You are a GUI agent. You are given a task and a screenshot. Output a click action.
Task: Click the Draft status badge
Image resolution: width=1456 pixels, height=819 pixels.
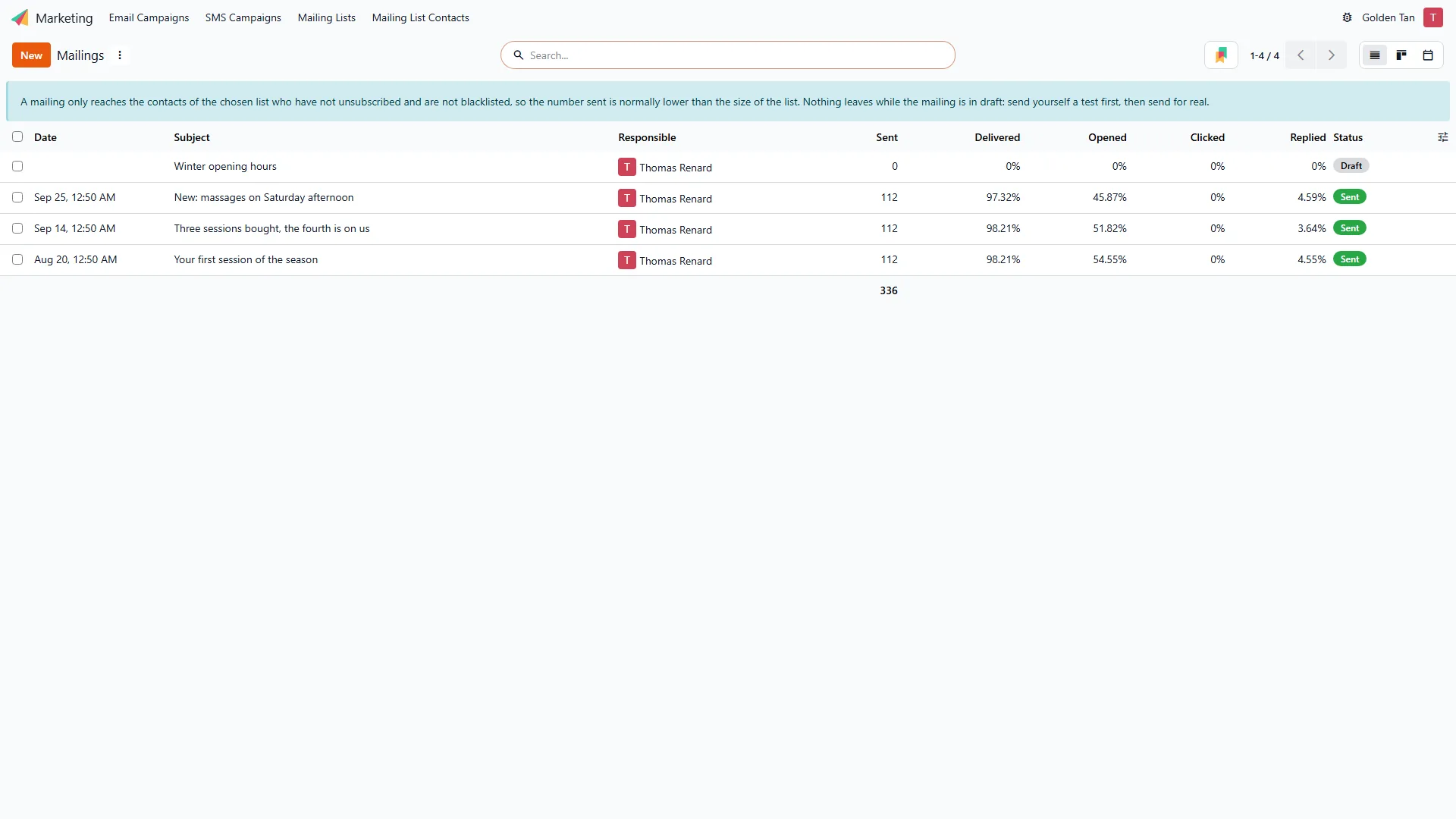(1351, 166)
